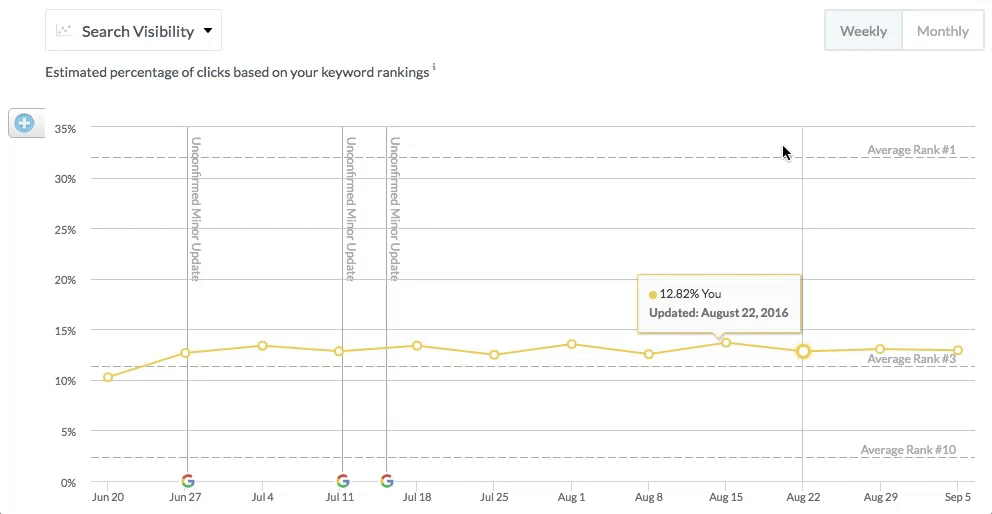
Task: Select the Jun 20 data point
Action: tap(108, 377)
